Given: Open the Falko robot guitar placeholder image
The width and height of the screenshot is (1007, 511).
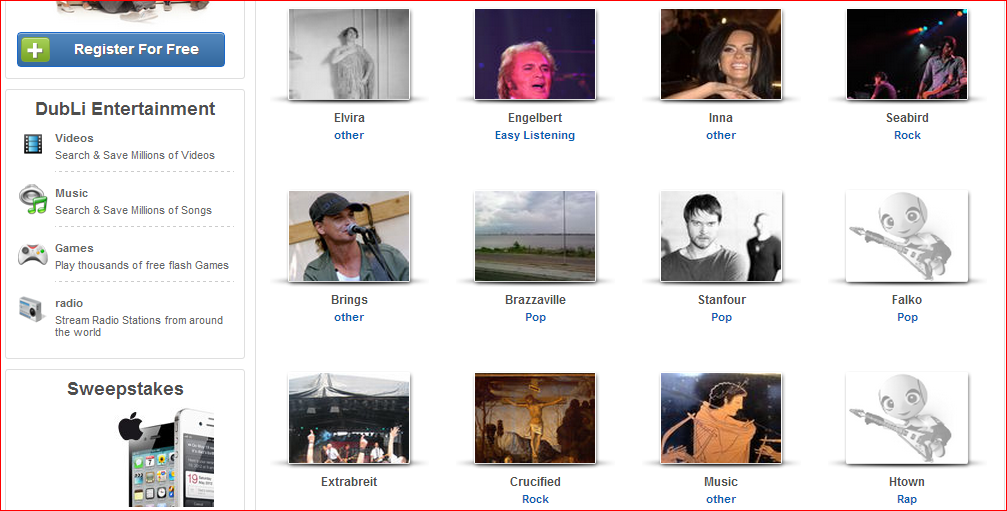Looking at the screenshot, I should tap(907, 236).
